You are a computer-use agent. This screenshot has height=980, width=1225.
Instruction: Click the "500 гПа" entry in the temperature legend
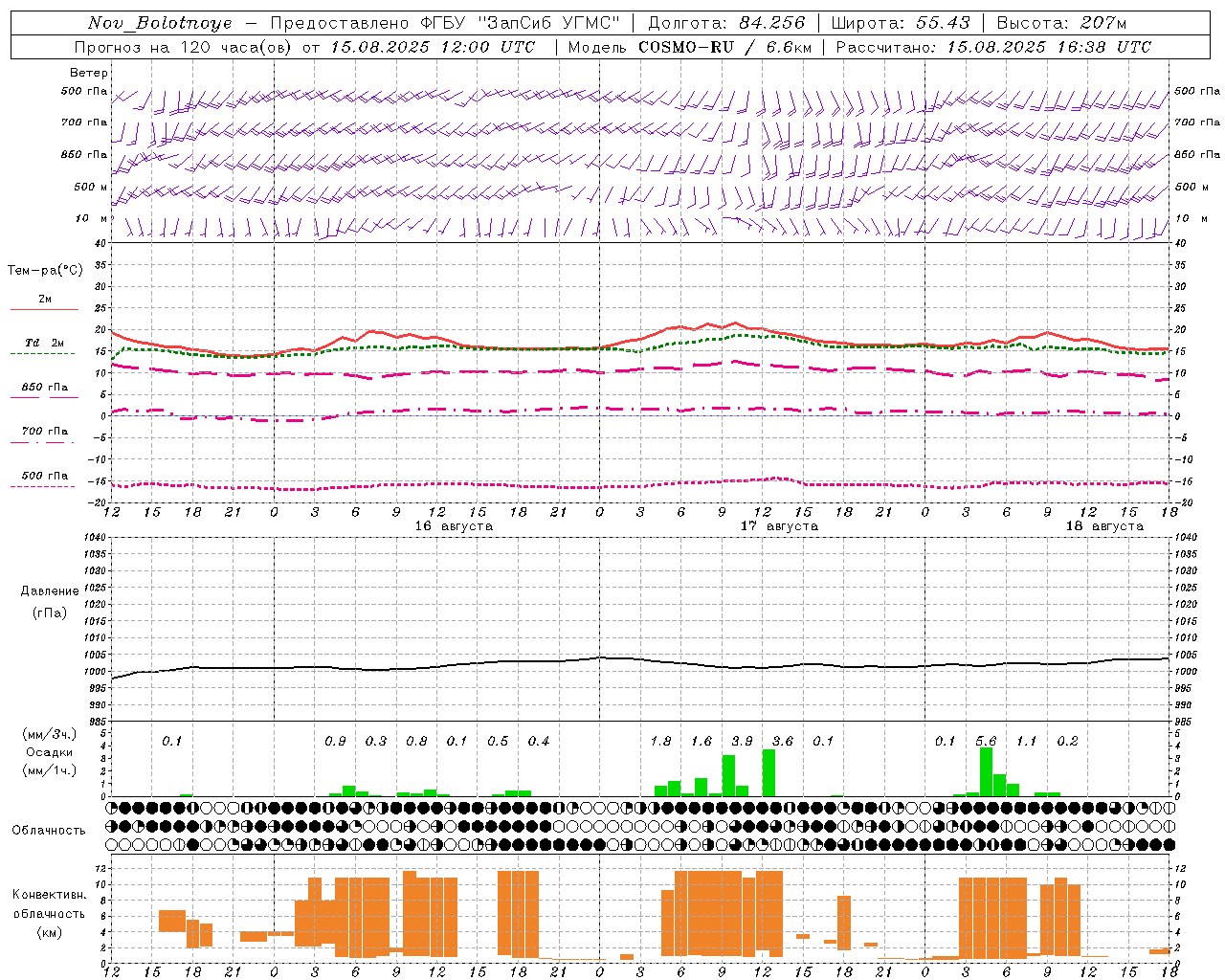click(45, 476)
